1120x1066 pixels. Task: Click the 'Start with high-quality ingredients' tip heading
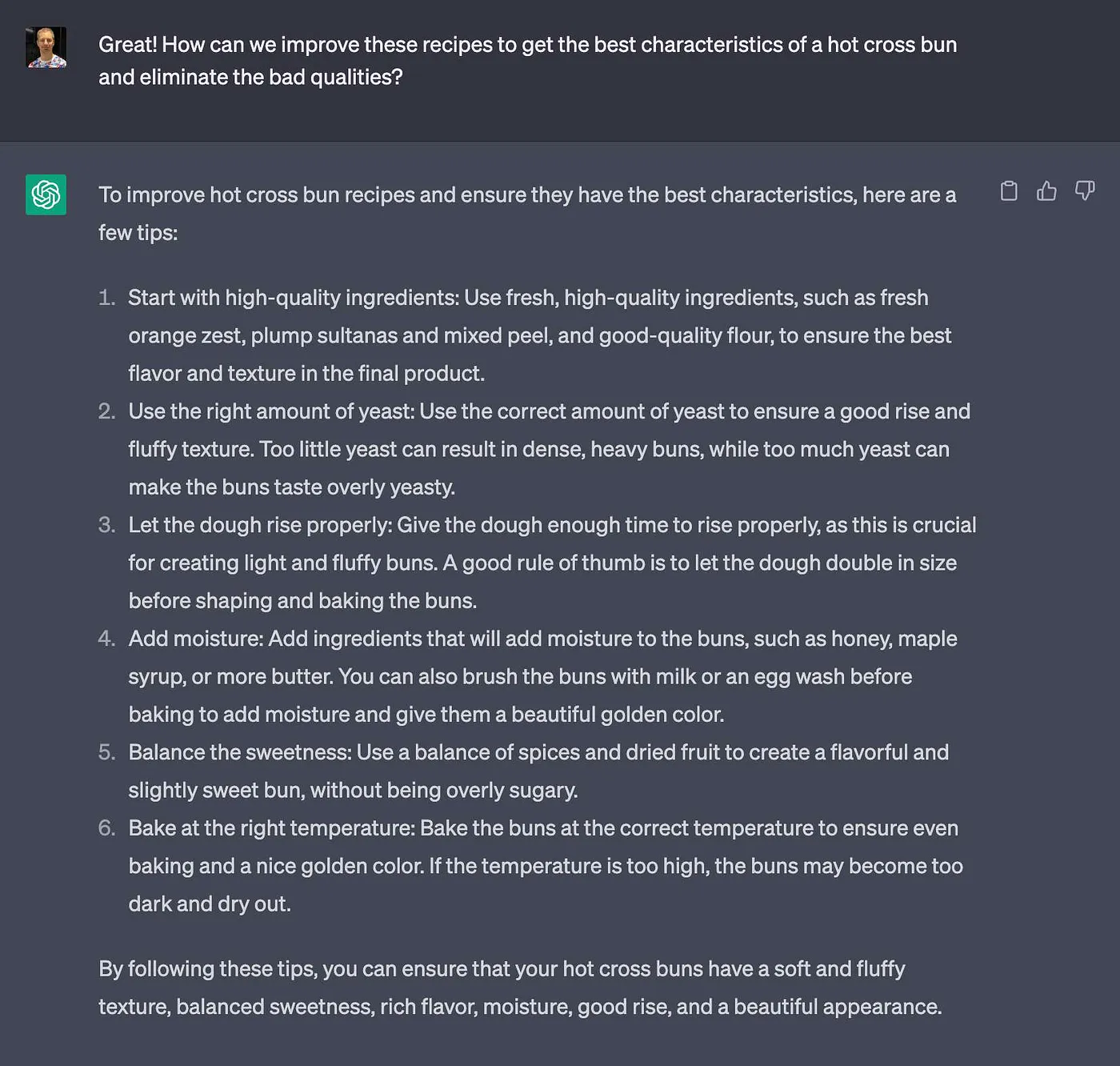coord(293,298)
